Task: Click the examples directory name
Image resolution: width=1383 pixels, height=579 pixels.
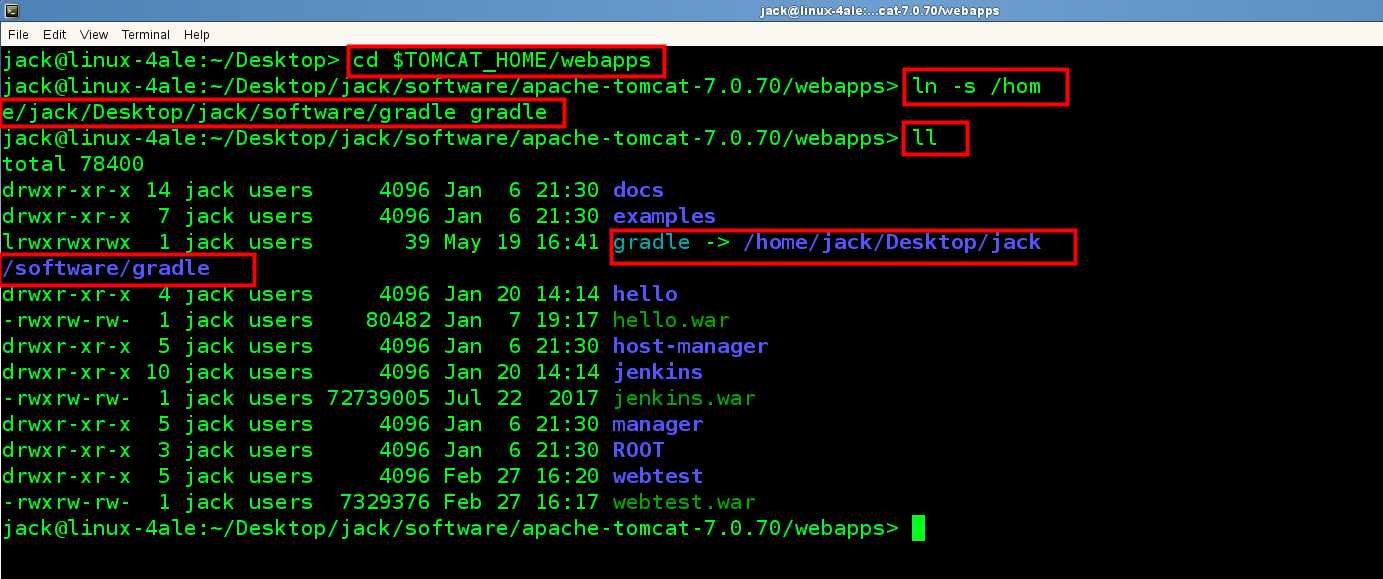Action: [x=664, y=216]
